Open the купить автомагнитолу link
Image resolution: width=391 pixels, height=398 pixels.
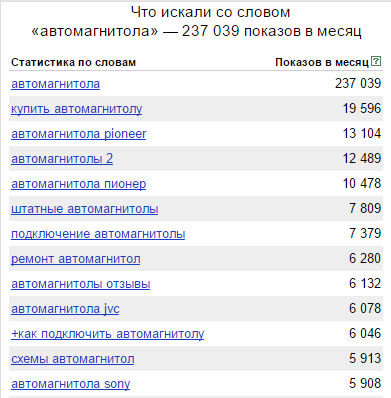point(77,109)
